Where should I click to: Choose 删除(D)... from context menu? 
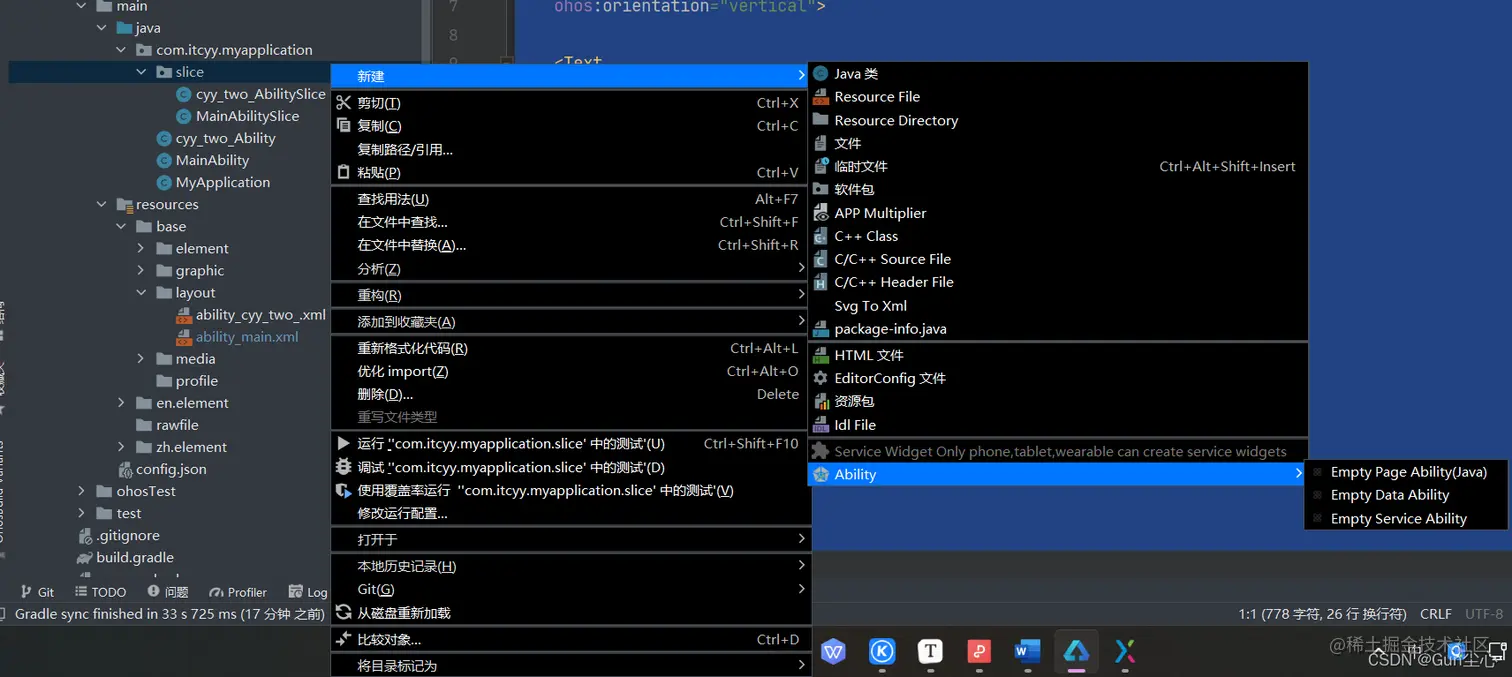[x=570, y=394]
